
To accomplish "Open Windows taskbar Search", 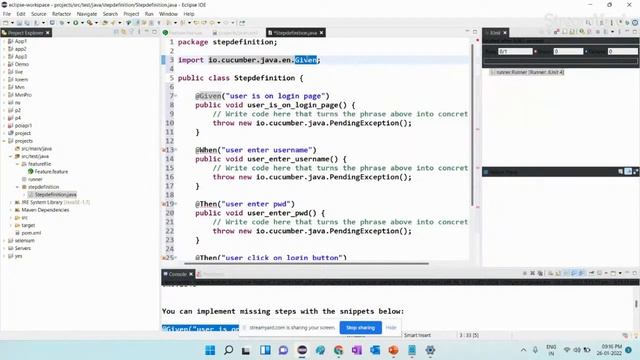I will pyautogui.click(x=229, y=350).
